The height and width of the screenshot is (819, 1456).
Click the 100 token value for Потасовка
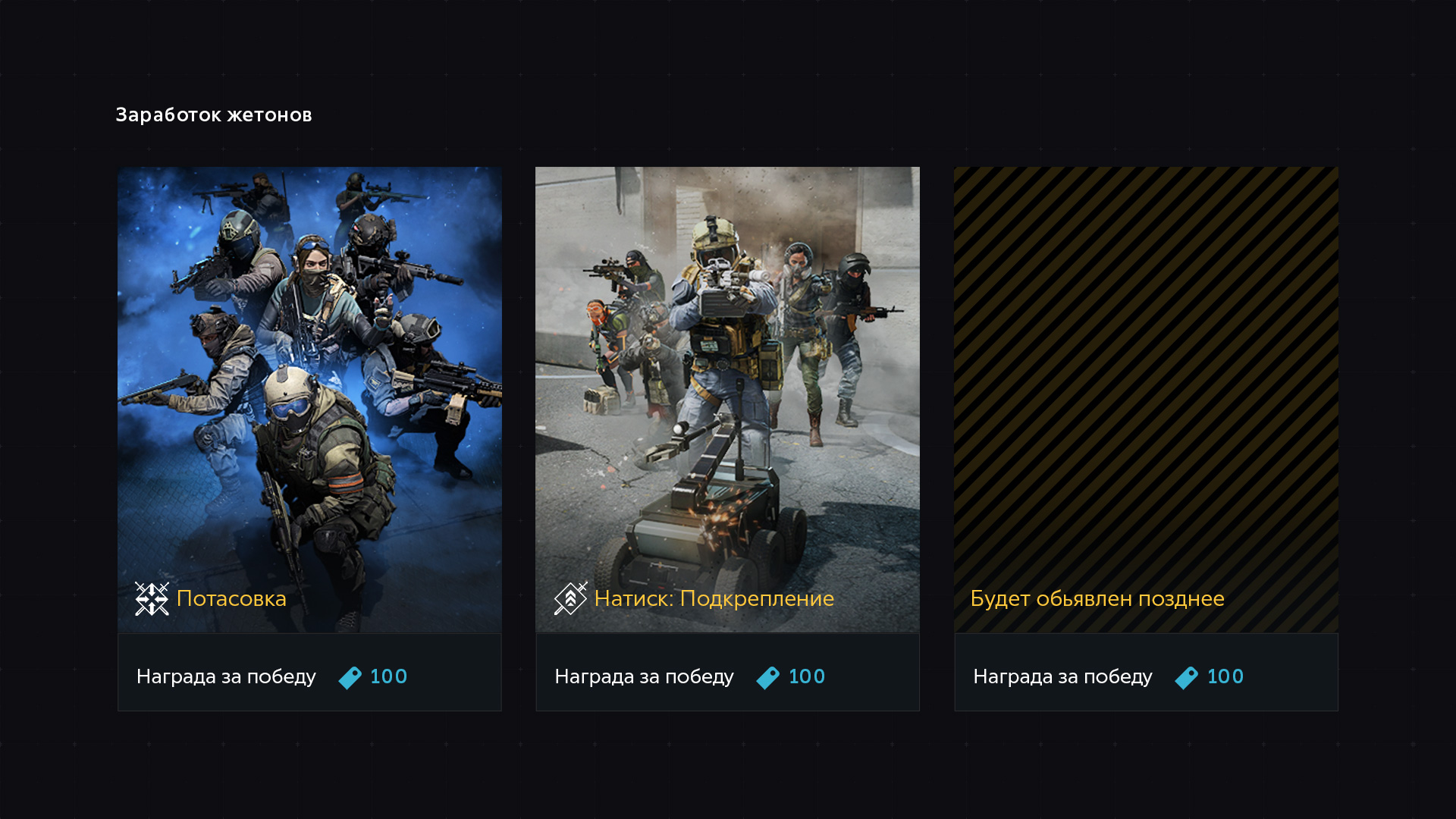pyautogui.click(x=389, y=676)
